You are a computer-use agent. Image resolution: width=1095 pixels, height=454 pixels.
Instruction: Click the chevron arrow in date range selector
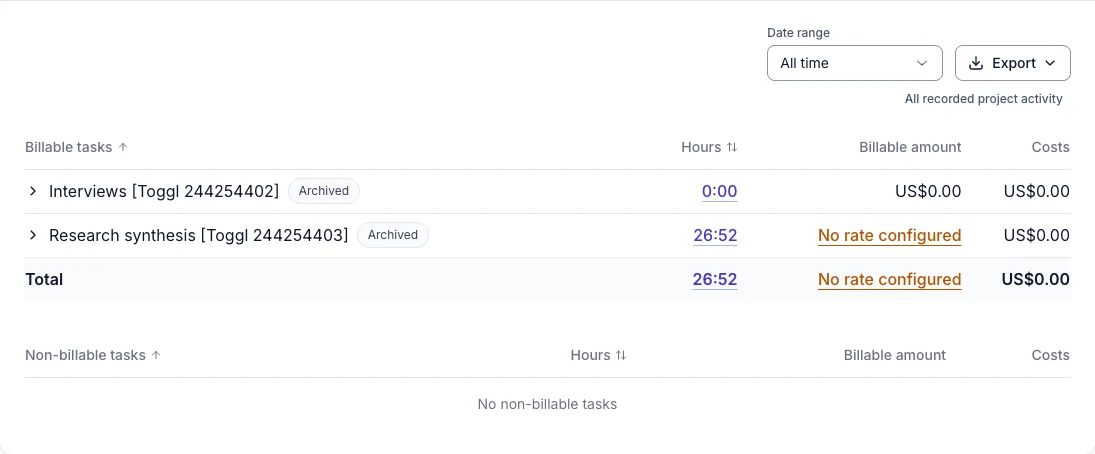[922, 63]
